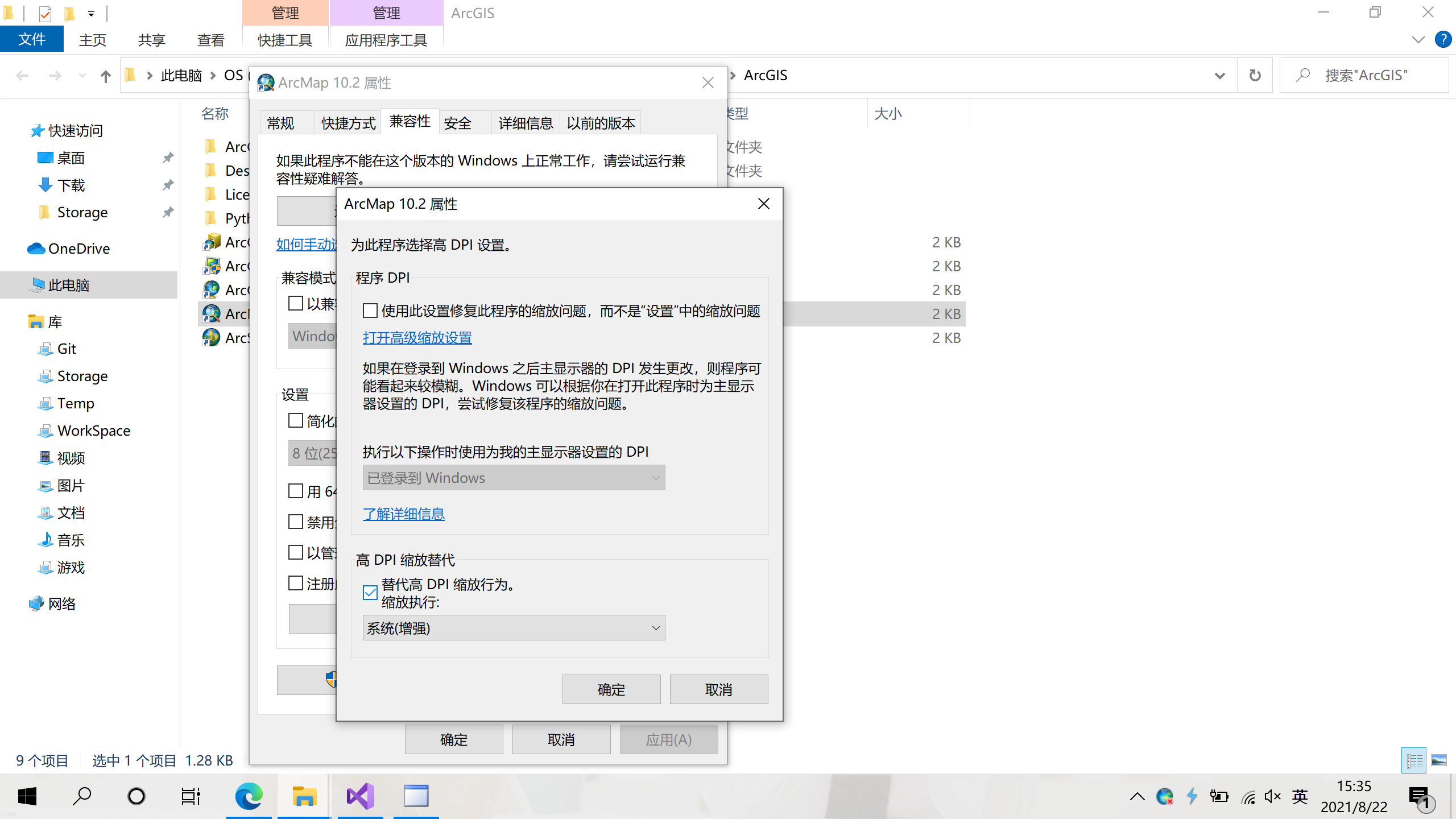Viewport: 1456px width, 819px height.
Task: Open the address bar history dropdown arrow
Action: click(x=1219, y=76)
